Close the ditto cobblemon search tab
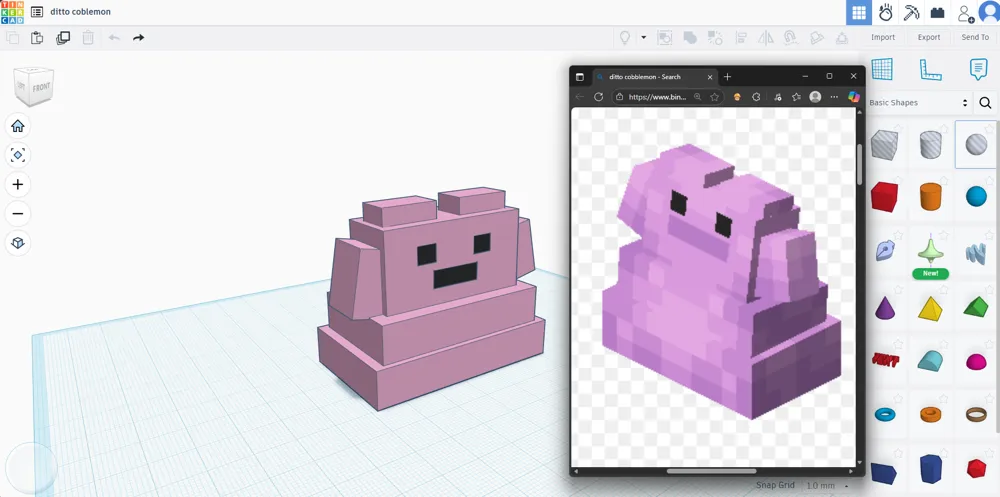The width and height of the screenshot is (1000, 497). pyautogui.click(x=710, y=77)
